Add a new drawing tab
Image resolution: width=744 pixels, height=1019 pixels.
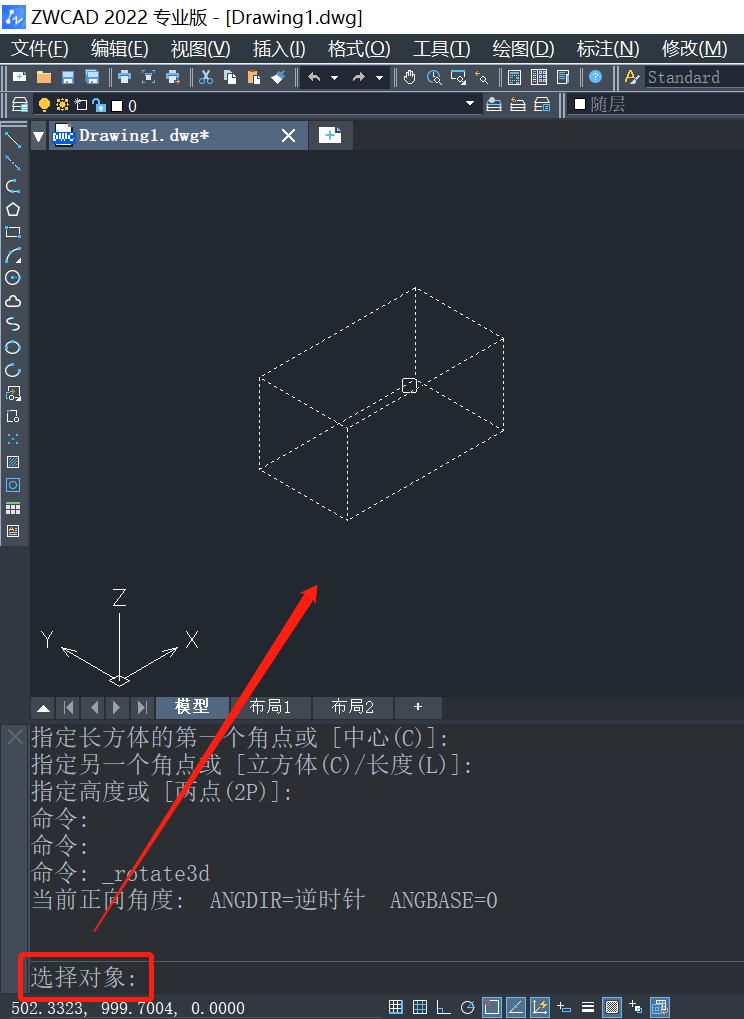pyautogui.click(x=330, y=135)
